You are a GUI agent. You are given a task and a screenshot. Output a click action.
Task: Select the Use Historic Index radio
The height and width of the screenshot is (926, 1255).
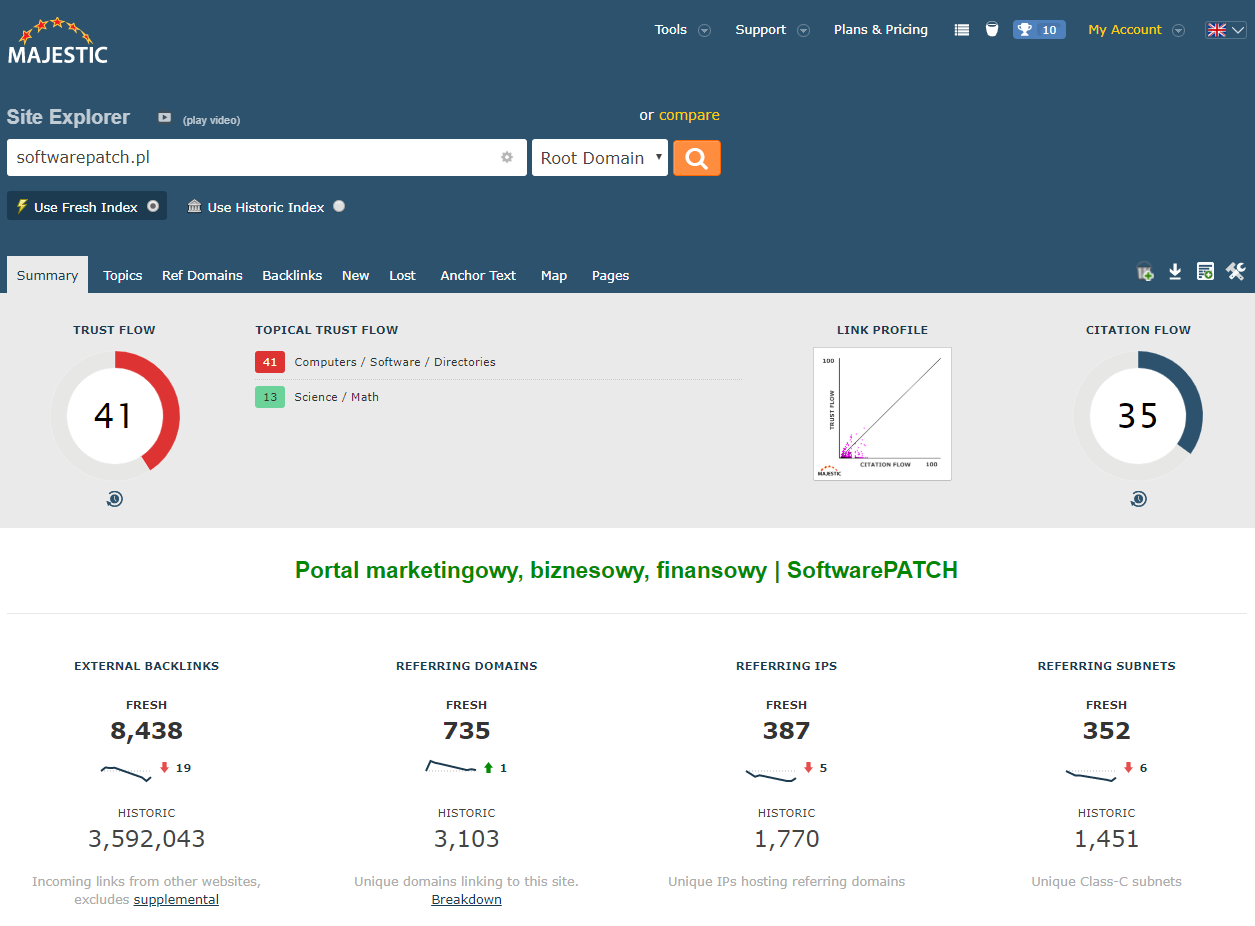[x=339, y=206]
